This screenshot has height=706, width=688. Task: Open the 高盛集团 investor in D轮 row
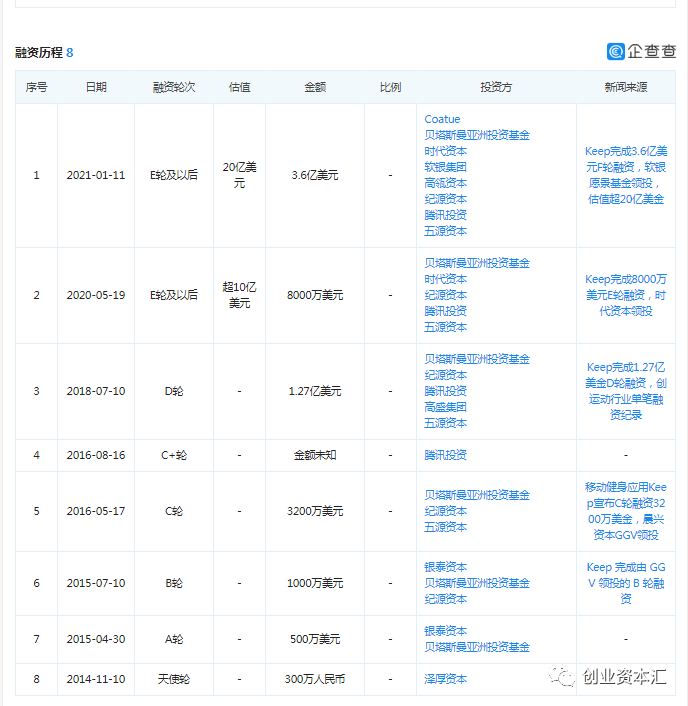click(445, 407)
